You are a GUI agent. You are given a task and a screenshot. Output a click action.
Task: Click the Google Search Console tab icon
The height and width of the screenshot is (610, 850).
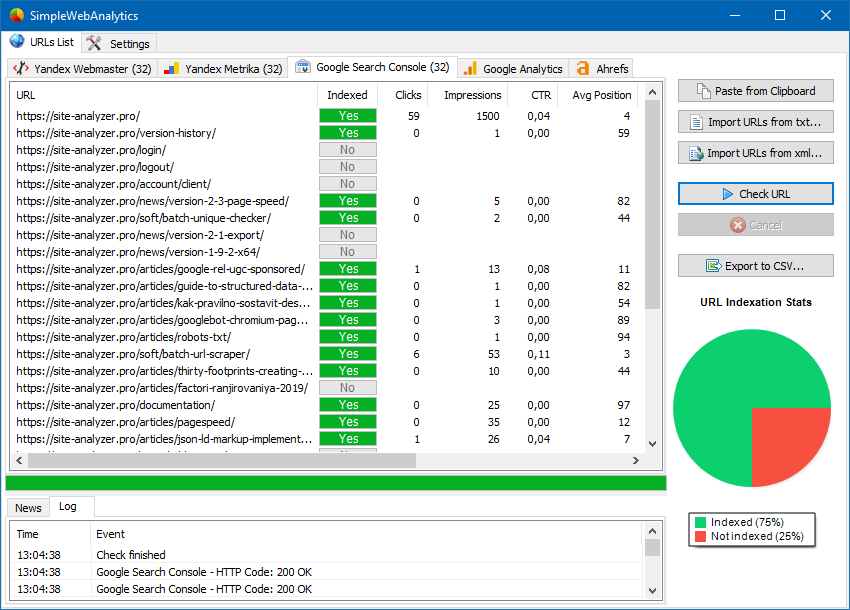tap(302, 68)
